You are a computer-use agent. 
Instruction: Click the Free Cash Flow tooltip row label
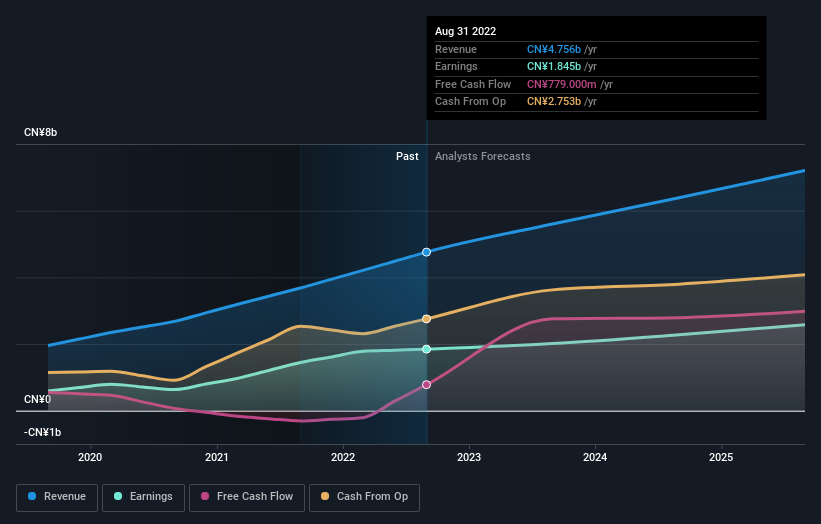pos(473,84)
